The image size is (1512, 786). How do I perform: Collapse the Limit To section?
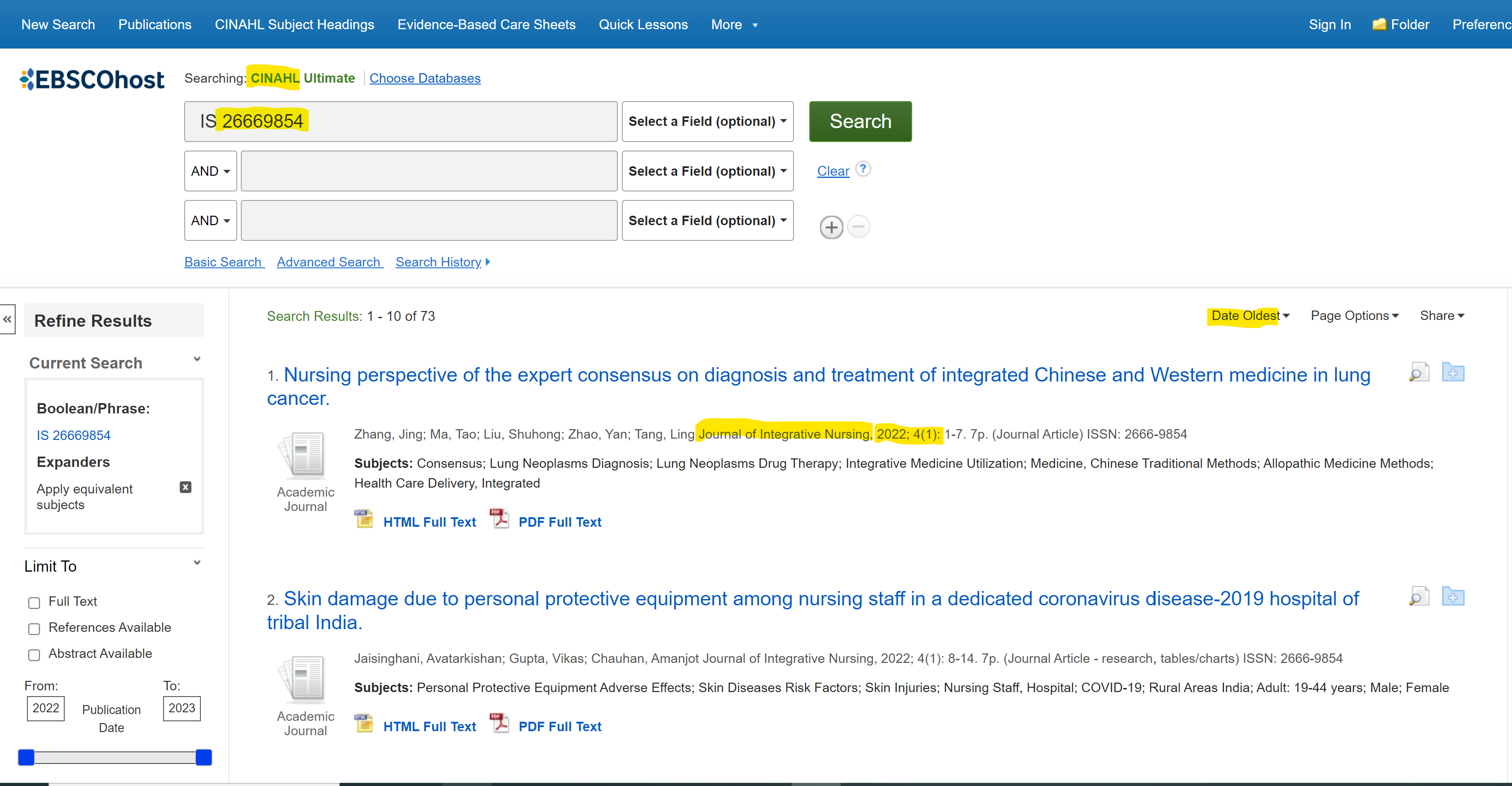[x=197, y=563]
